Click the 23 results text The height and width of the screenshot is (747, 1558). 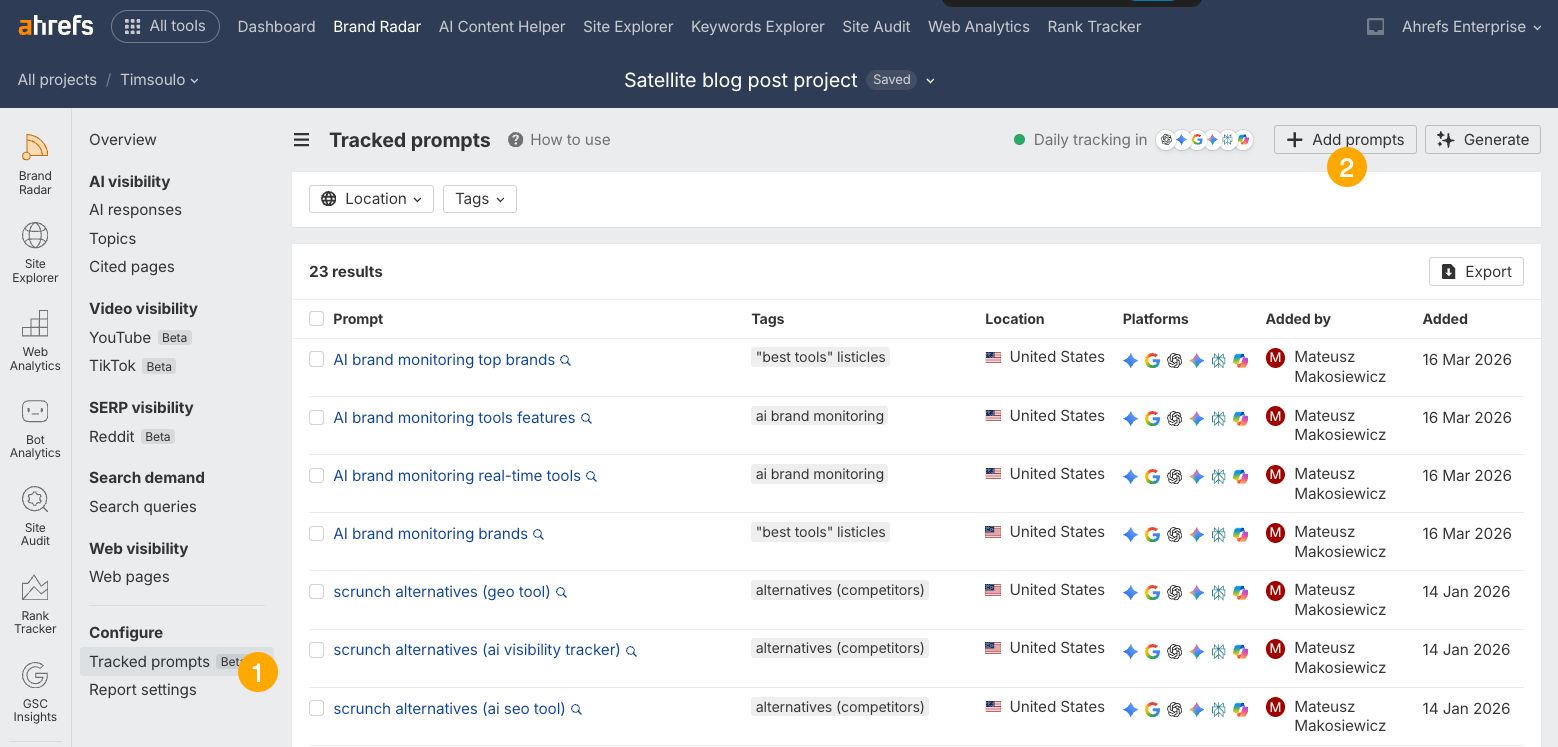pos(346,272)
